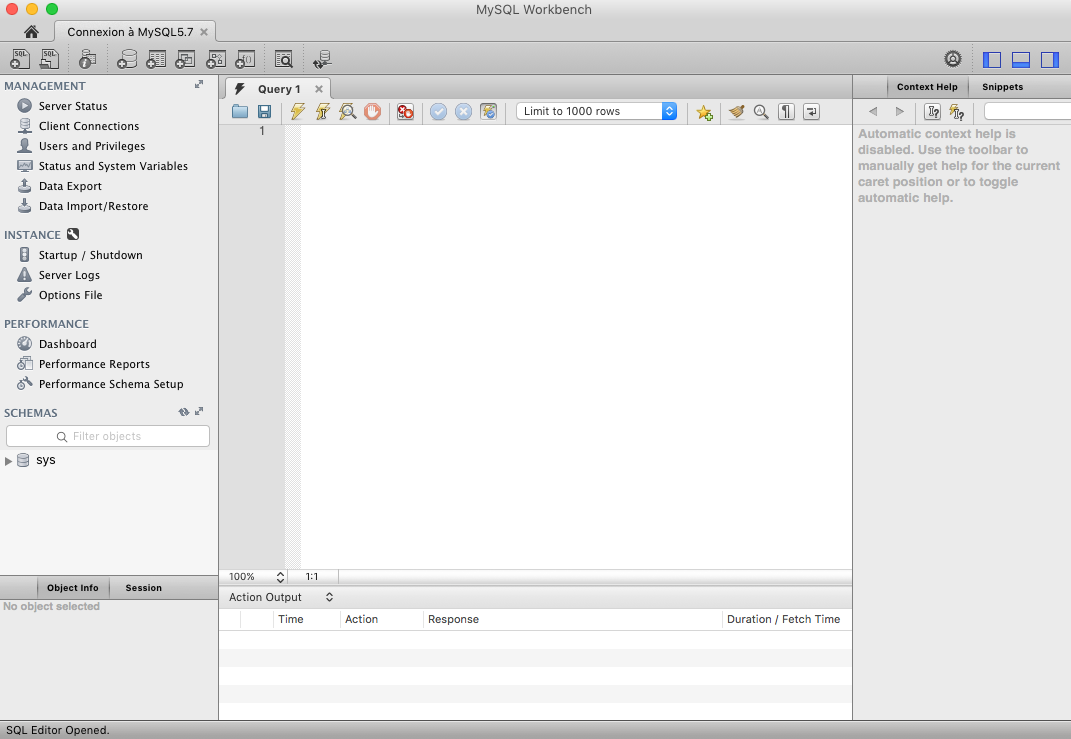Click the Save script floppy disk icon
Image resolution: width=1071 pixels, height=739 pixels.
pyautogui.click(x=265, y=112)
